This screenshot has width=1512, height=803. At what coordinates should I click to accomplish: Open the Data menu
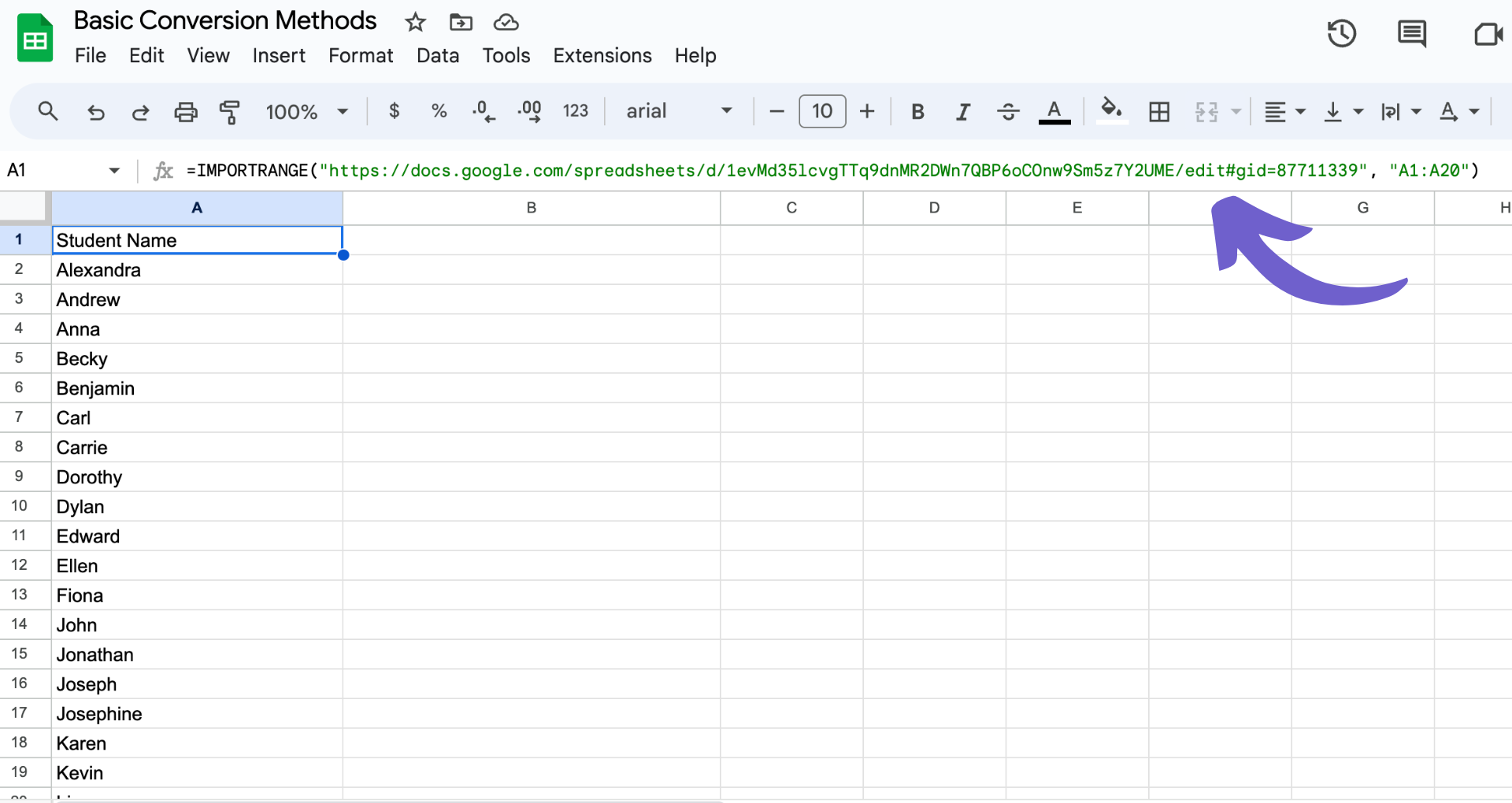pyautogui.click(x=437, y=55)
